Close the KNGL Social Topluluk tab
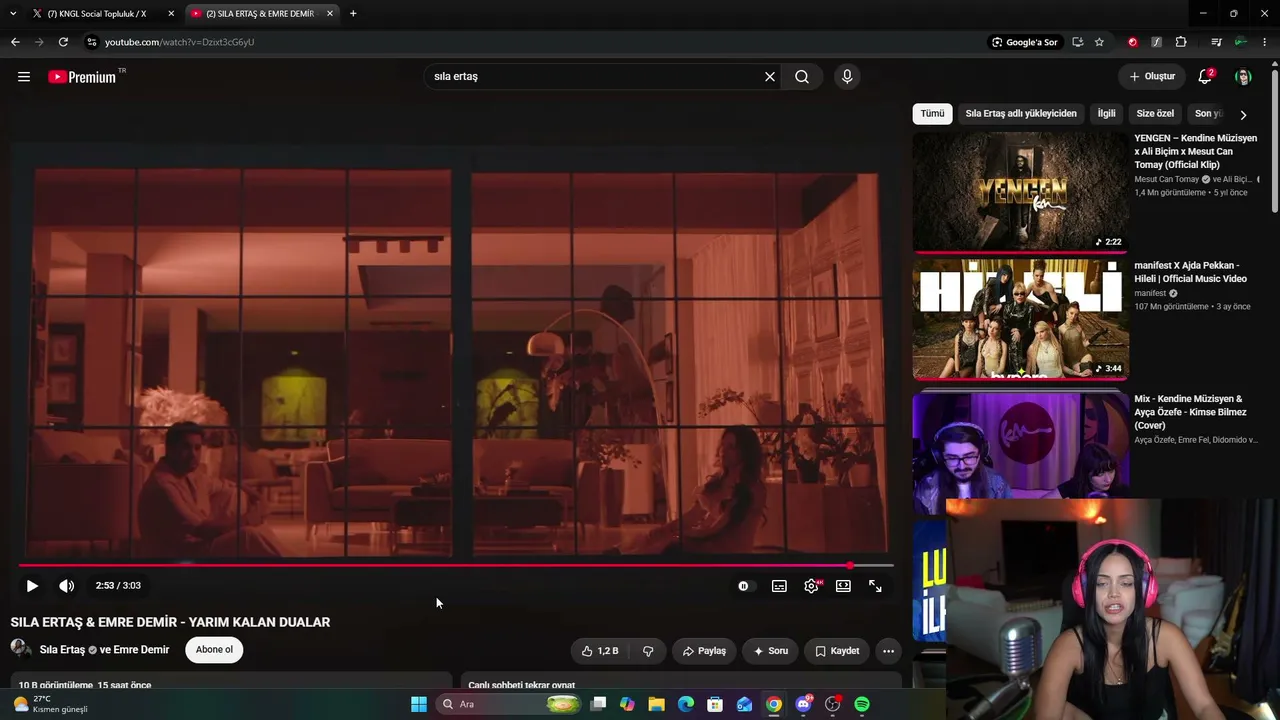1280x720 pixels. click(x=171, y=14)
